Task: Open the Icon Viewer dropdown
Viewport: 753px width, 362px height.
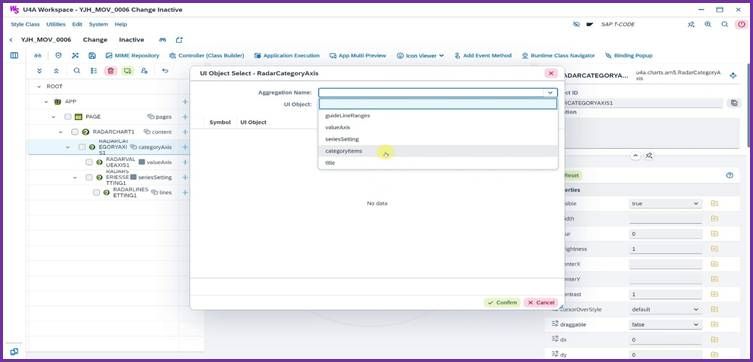Action: (x=420, y=56)
